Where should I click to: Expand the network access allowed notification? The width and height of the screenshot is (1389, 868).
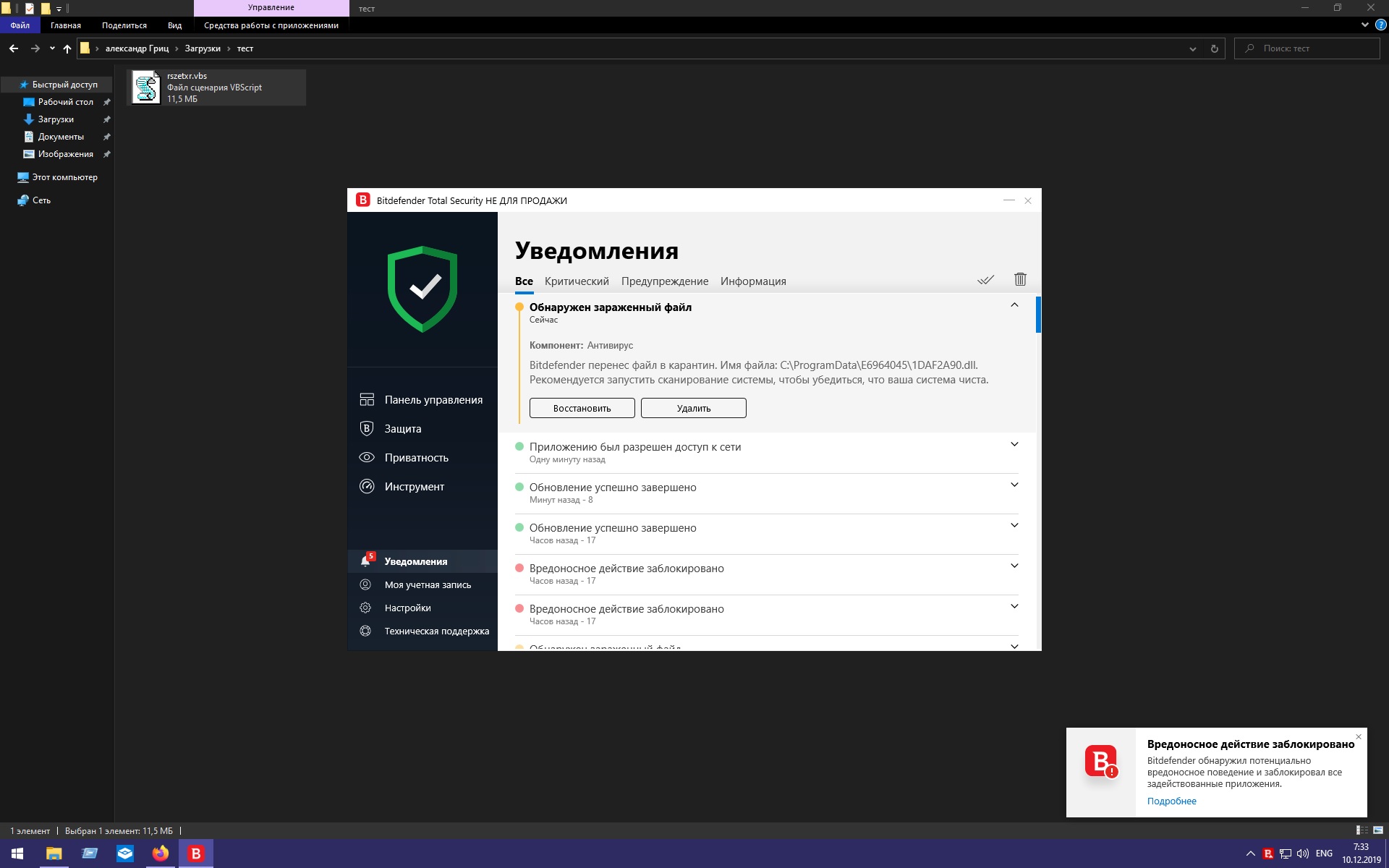click(x=1014, y=445)
